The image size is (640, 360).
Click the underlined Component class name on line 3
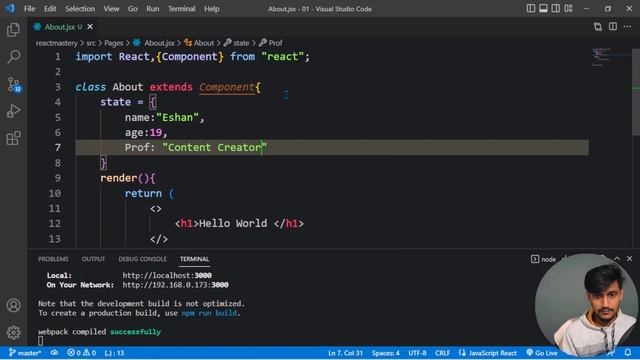[x=227, y=87]
